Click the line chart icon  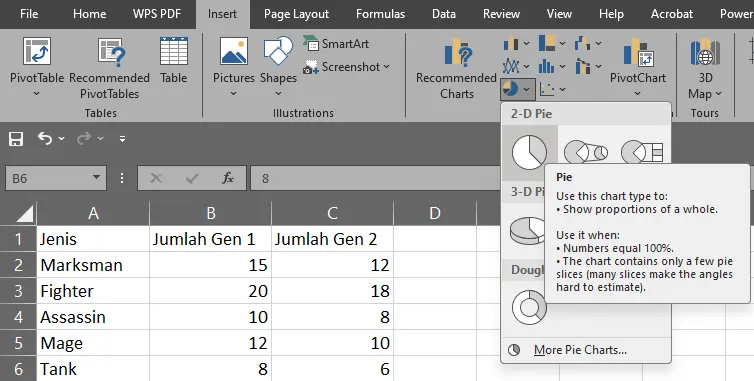pos(511,66)
